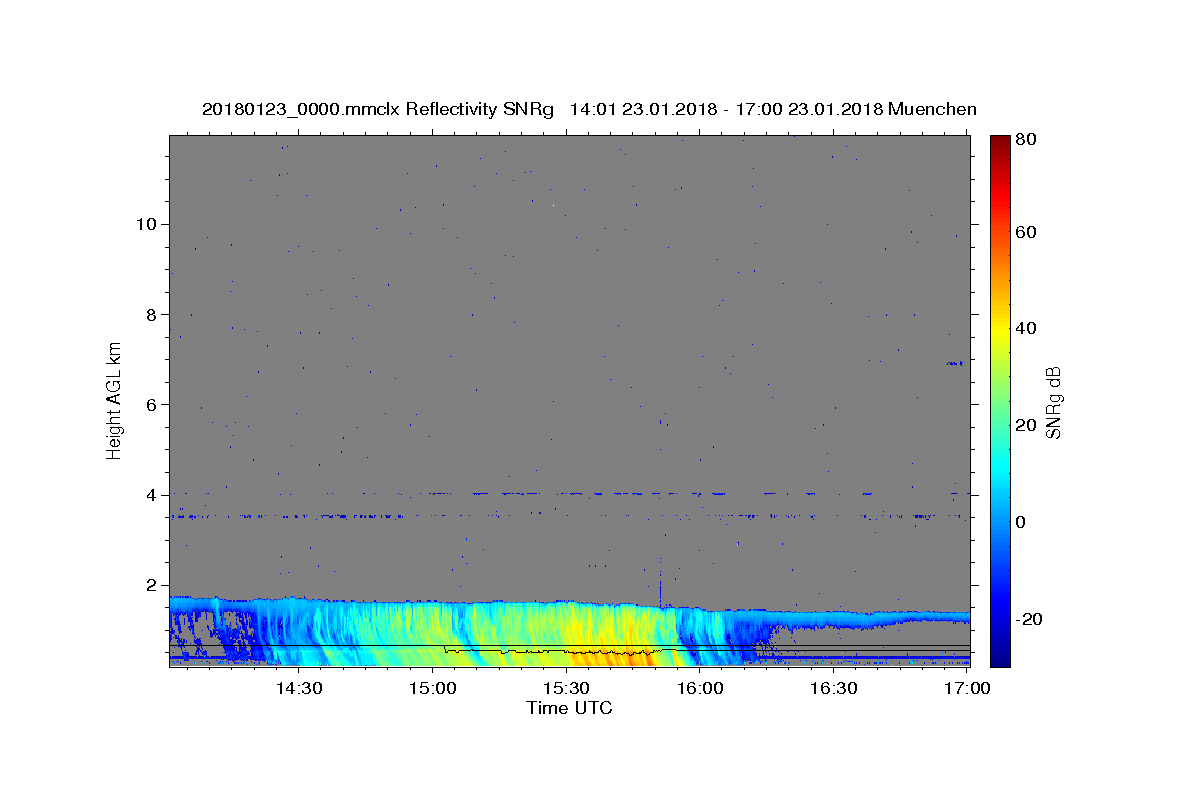Image resolution: width=1200 pixels, height=800 pixels.
Task: Click the 16:30 time tick label
Action: [834, 688]
